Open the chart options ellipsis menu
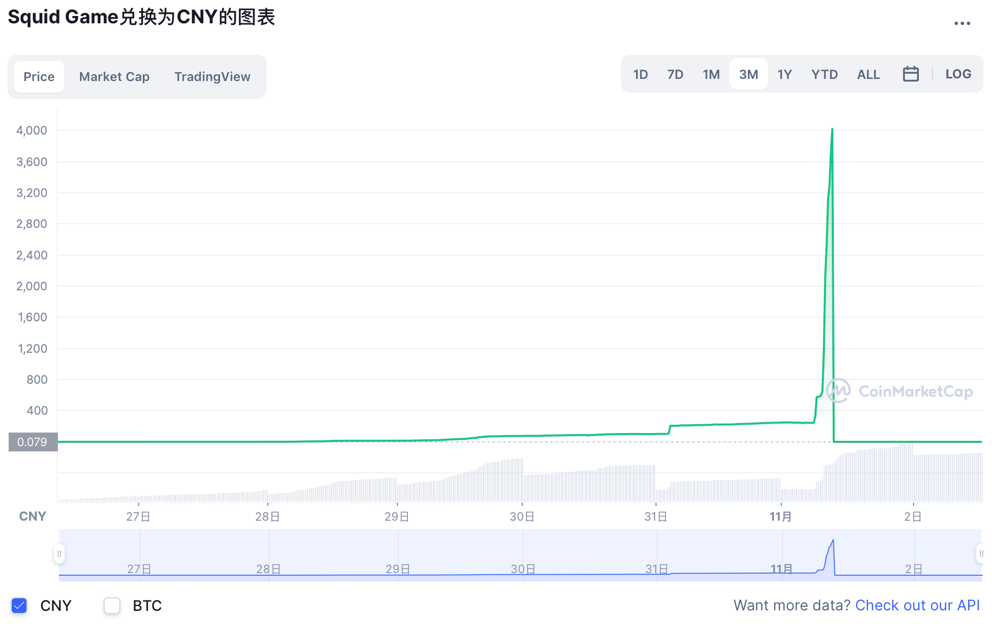 [x=962, y=23]
